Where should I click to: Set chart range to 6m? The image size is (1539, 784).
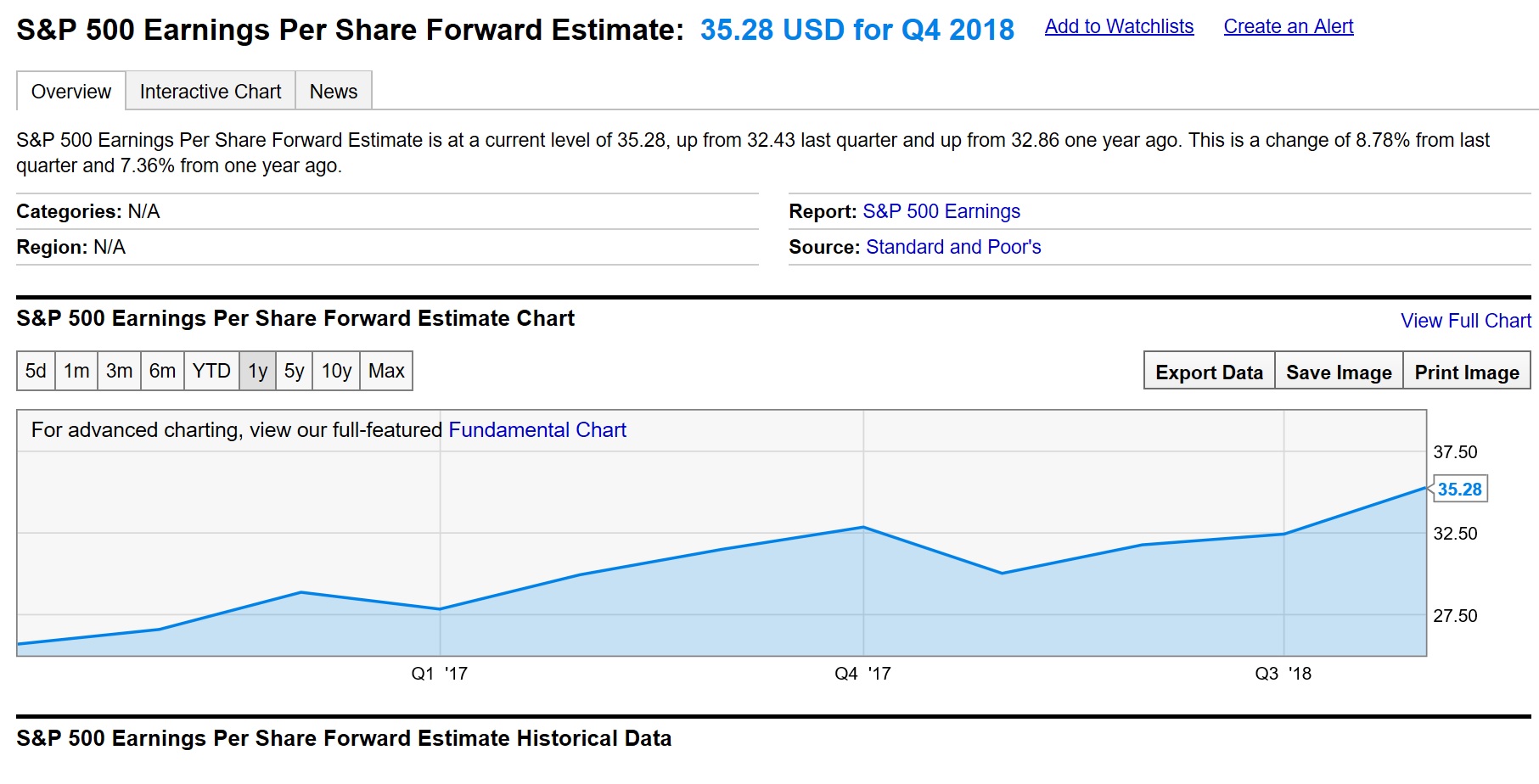pos(162,371)
